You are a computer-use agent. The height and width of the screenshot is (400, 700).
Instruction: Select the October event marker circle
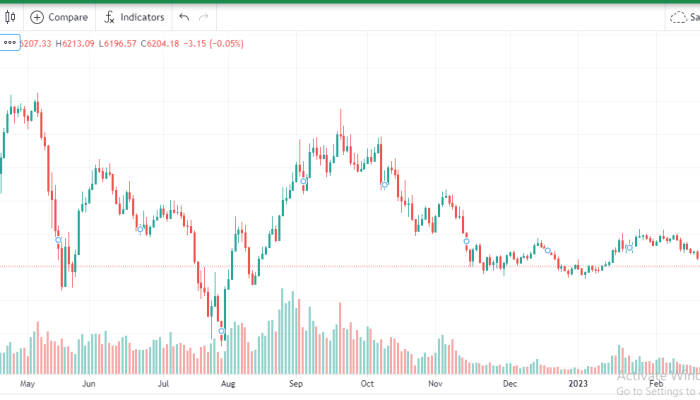point(384,185)
